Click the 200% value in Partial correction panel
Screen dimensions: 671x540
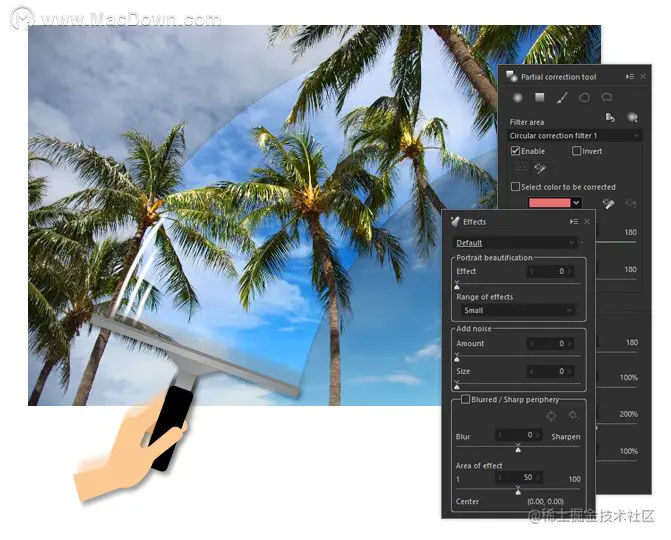point(628,414)
